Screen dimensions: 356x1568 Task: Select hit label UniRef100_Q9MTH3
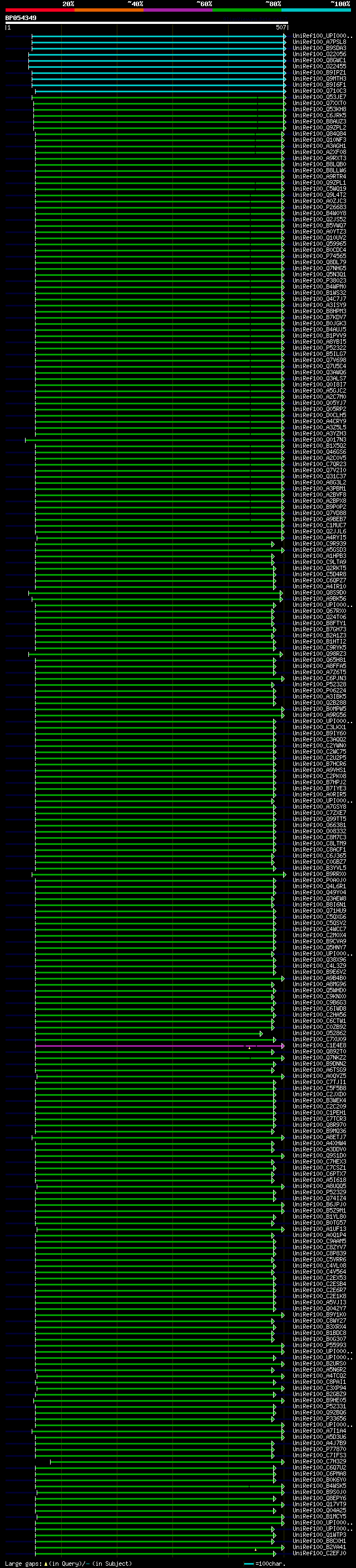pyautogui.click(x=319, y=78)
